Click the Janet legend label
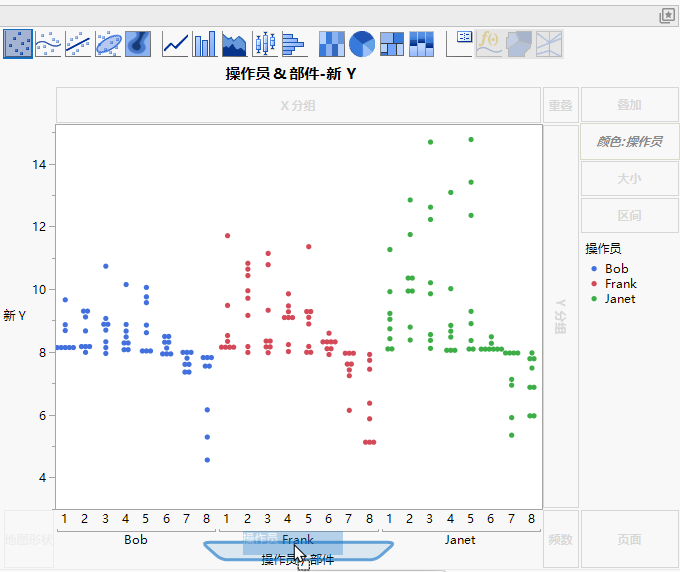Image resolution: width=680 pixels, height=572 pixels. pos(620,299)
